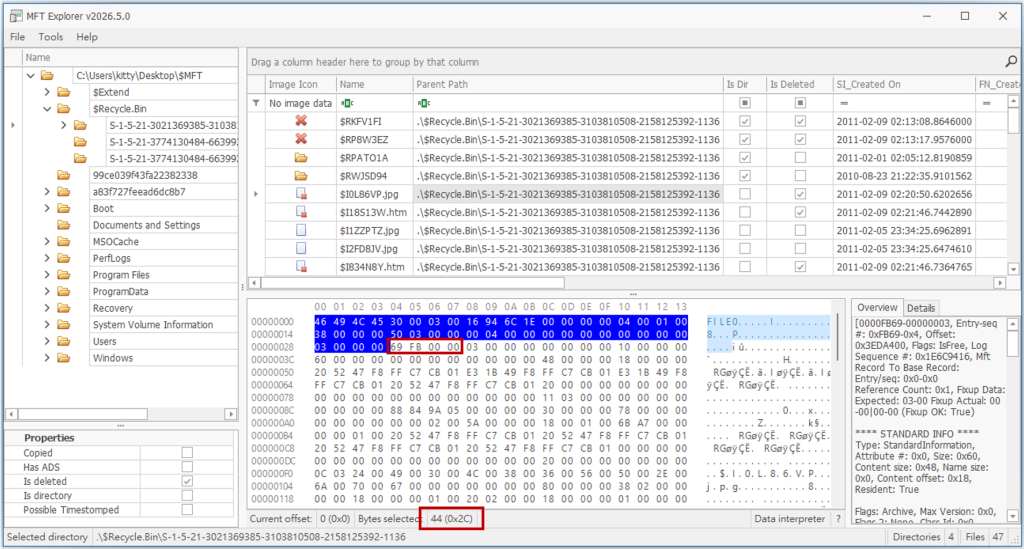Viewport: 1024px width, 549px height.
Task: Click the folder icon for $RPATO1A row
Action: [x=301, y=157]
